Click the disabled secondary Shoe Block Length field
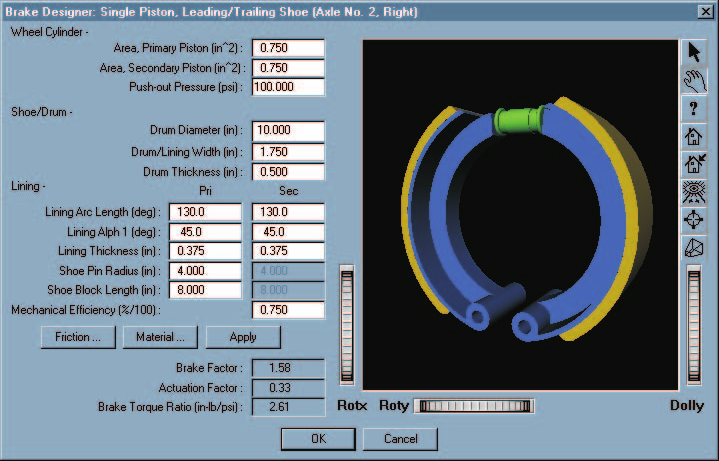This screenshot has width=719, height=461. [288, 290]
